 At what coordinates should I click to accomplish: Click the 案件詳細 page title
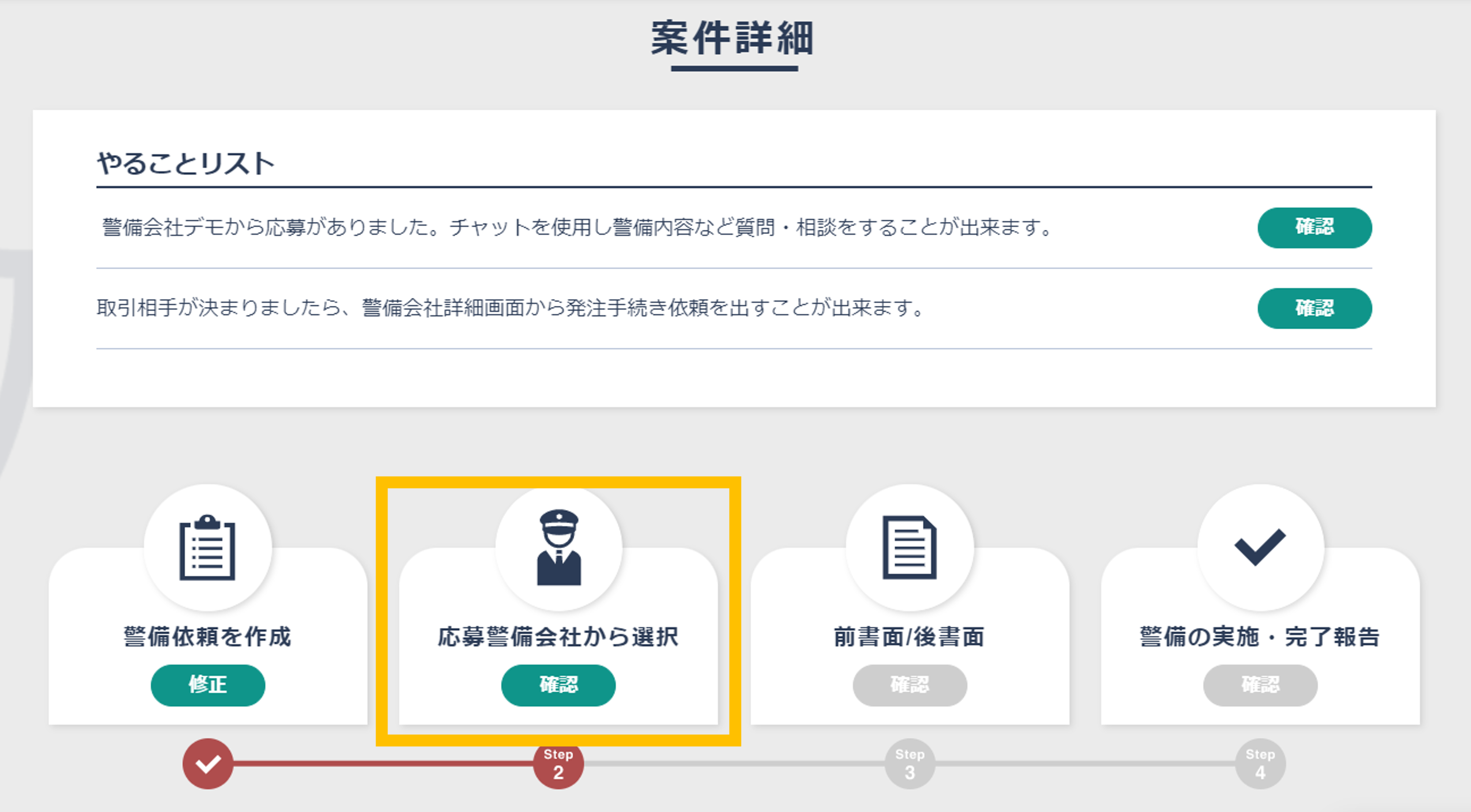click(733, 38)
